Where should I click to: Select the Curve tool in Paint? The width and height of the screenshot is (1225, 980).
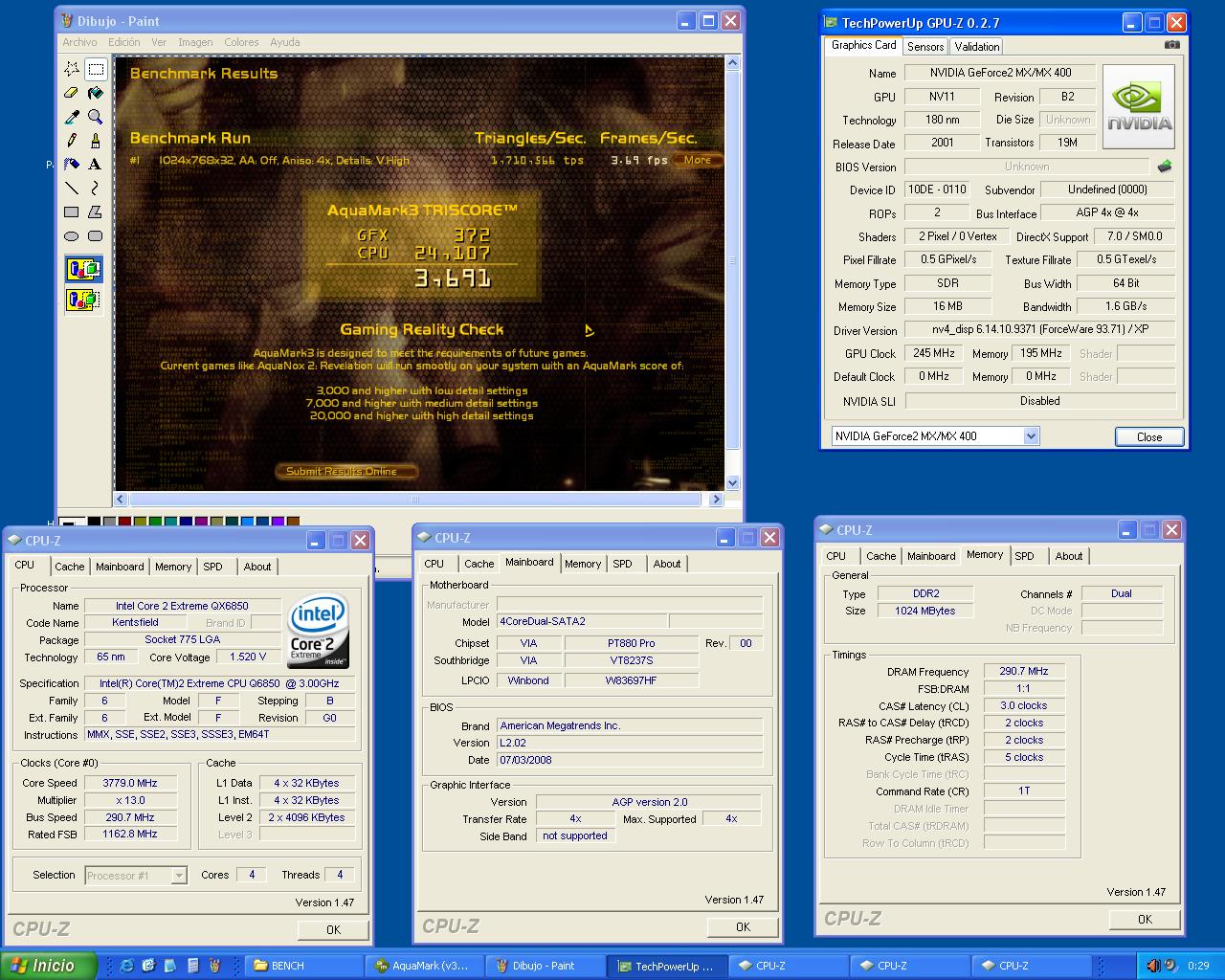pyautogui.click(x=96, y=189)
